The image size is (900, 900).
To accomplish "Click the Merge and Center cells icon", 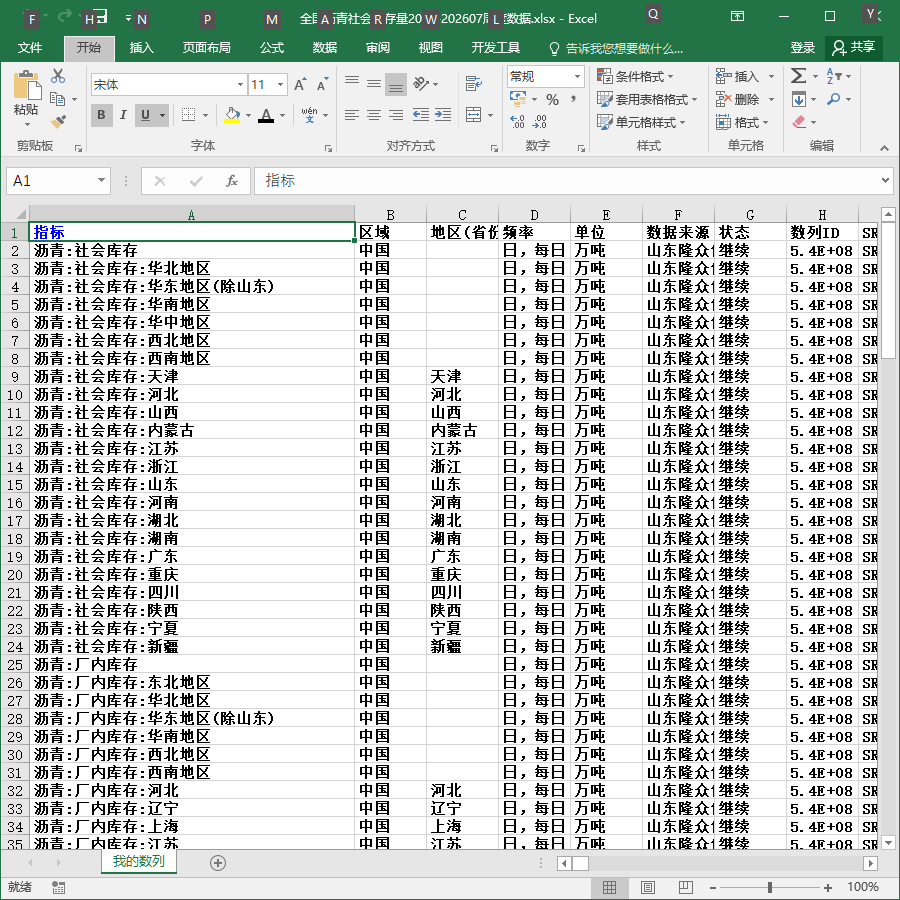I will point(474,115).
